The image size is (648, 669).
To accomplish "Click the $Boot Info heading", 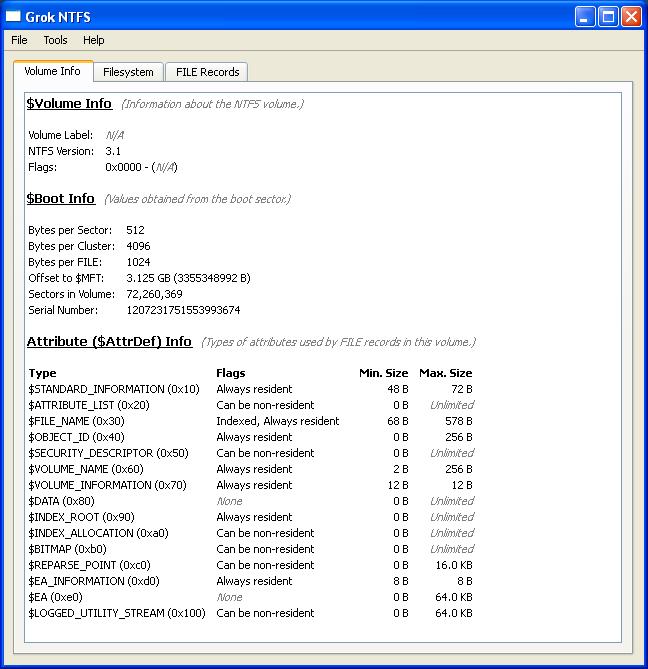I will pyautogui.click(x=61, y=198).
